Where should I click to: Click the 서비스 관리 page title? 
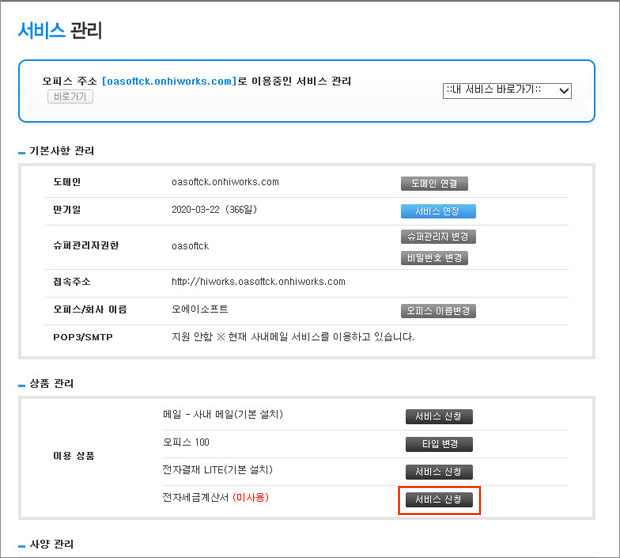coord(60,30)
